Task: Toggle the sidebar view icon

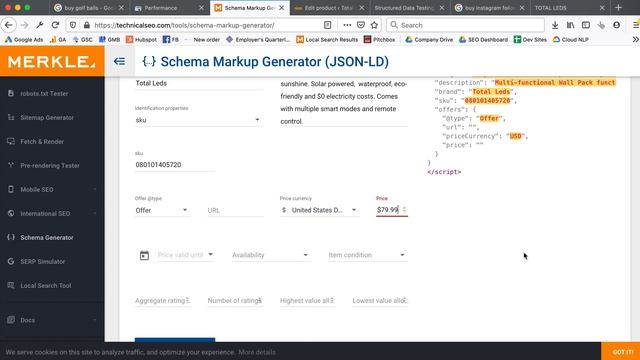Action: click(x=586, y=25)
